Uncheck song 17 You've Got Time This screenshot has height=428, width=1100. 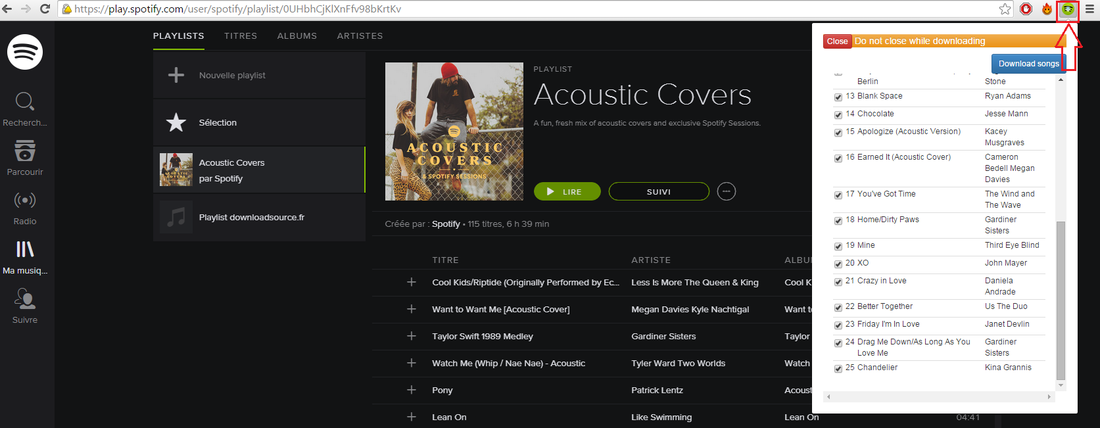(838, 195)
